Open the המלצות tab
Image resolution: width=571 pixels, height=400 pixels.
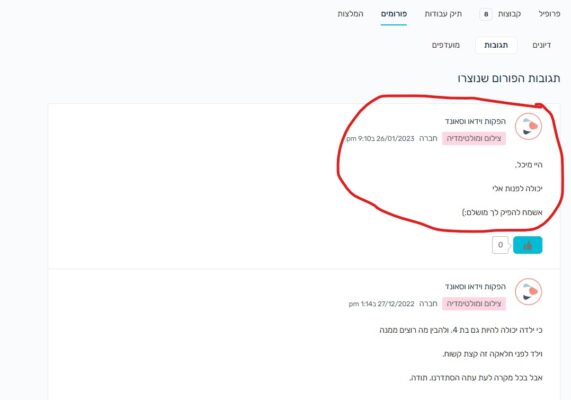[x=350, y=14]
